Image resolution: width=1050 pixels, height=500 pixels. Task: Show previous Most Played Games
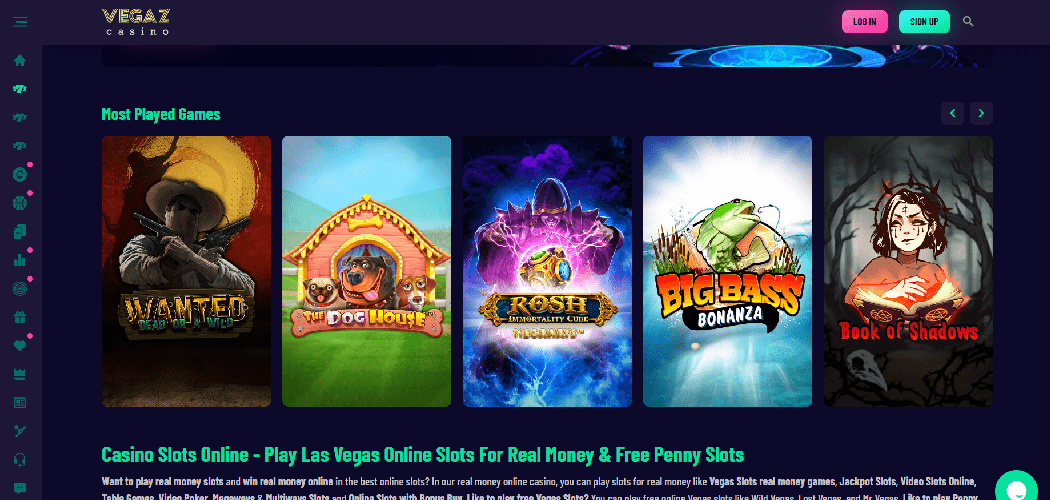point(952,113)
